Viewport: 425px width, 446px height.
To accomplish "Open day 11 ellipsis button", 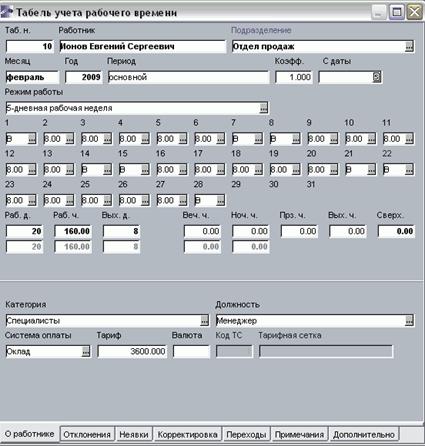I will pos(409,139).
